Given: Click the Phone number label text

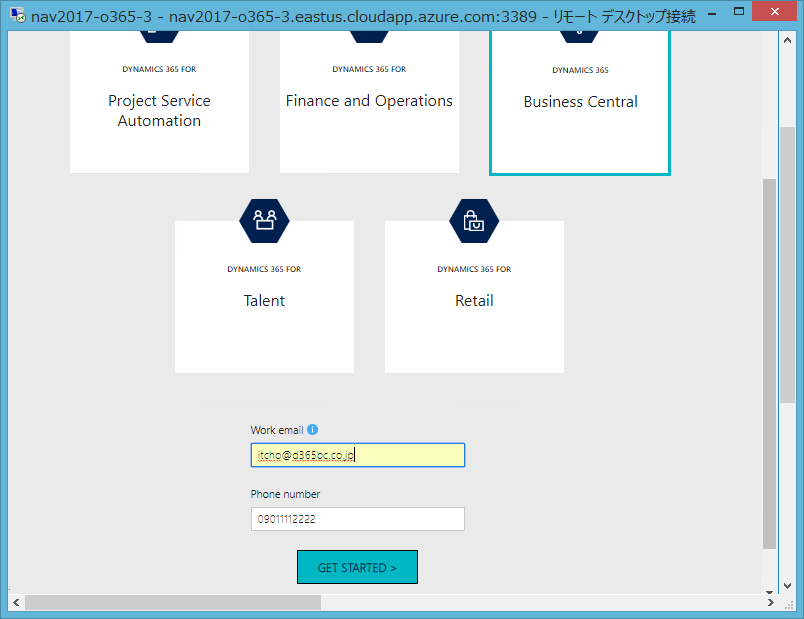Looking at the screenshot, I should [285, 494].
